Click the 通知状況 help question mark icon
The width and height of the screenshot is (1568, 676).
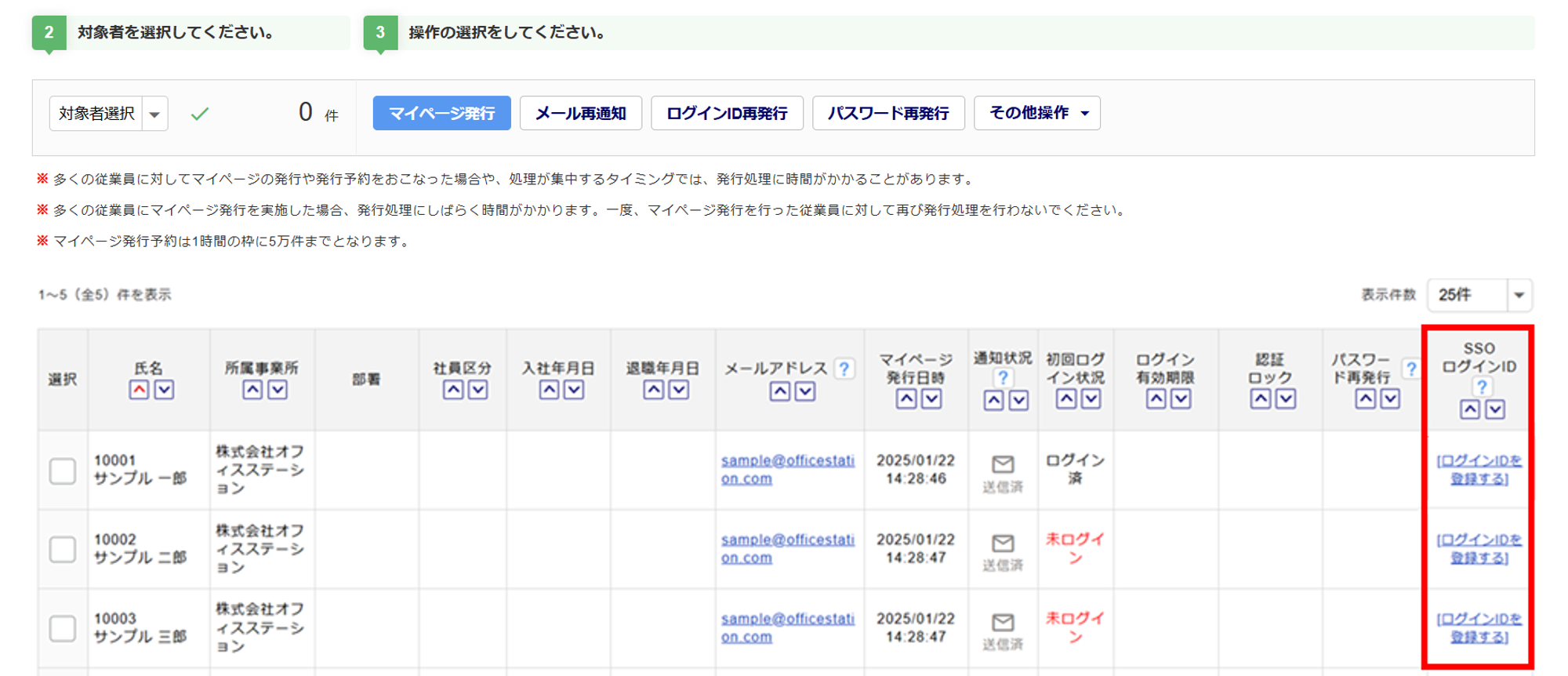1003,378
